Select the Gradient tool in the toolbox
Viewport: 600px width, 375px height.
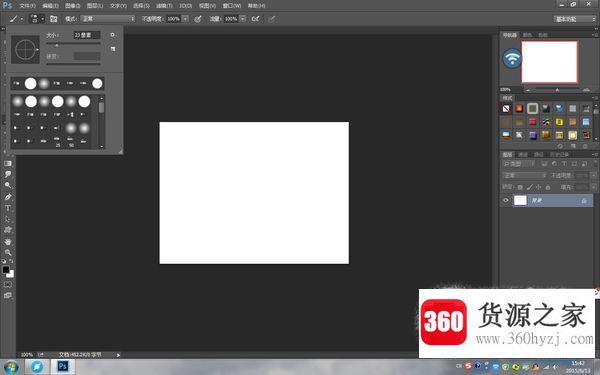8,163
